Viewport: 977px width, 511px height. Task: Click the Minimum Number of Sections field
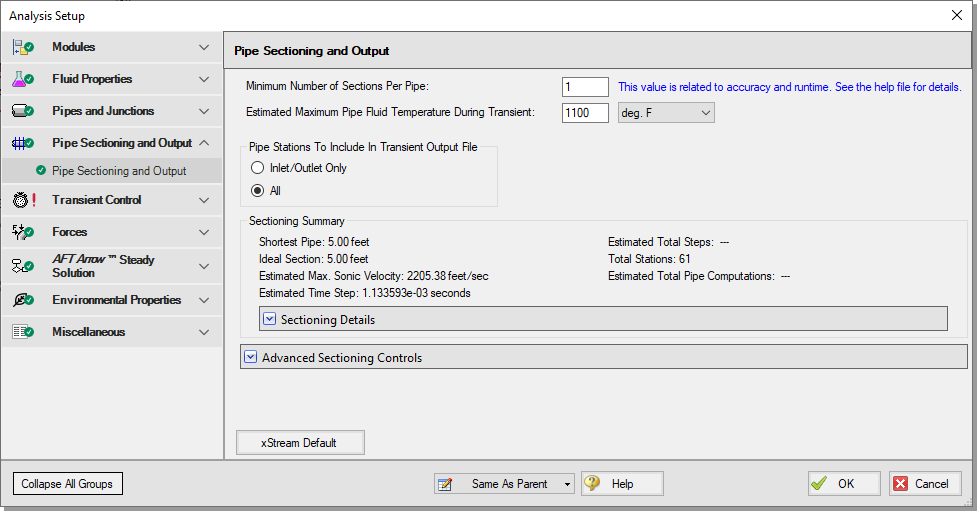(585, 87)
